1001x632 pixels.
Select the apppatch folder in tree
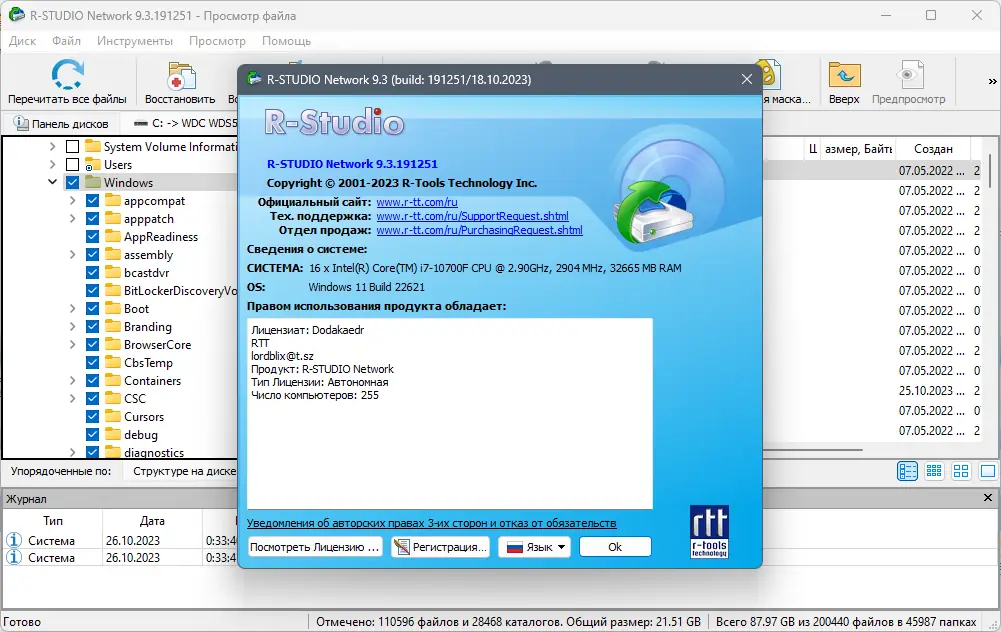coord(149,219)
